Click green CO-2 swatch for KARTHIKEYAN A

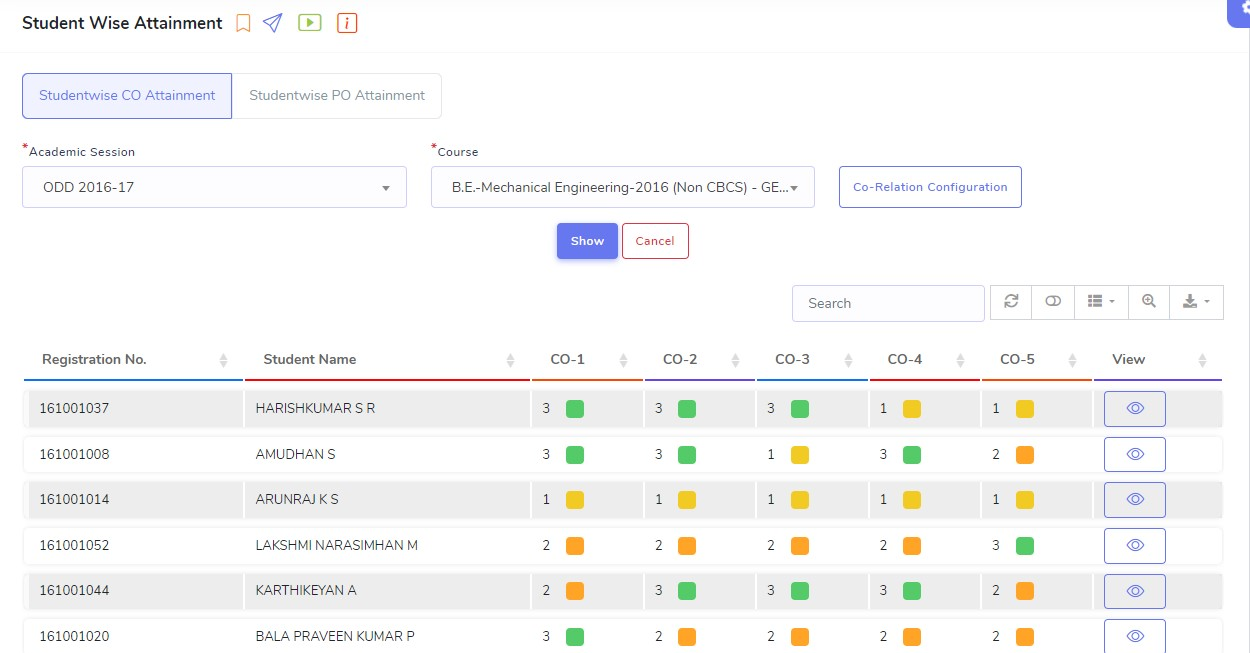(x=687, y=591)
